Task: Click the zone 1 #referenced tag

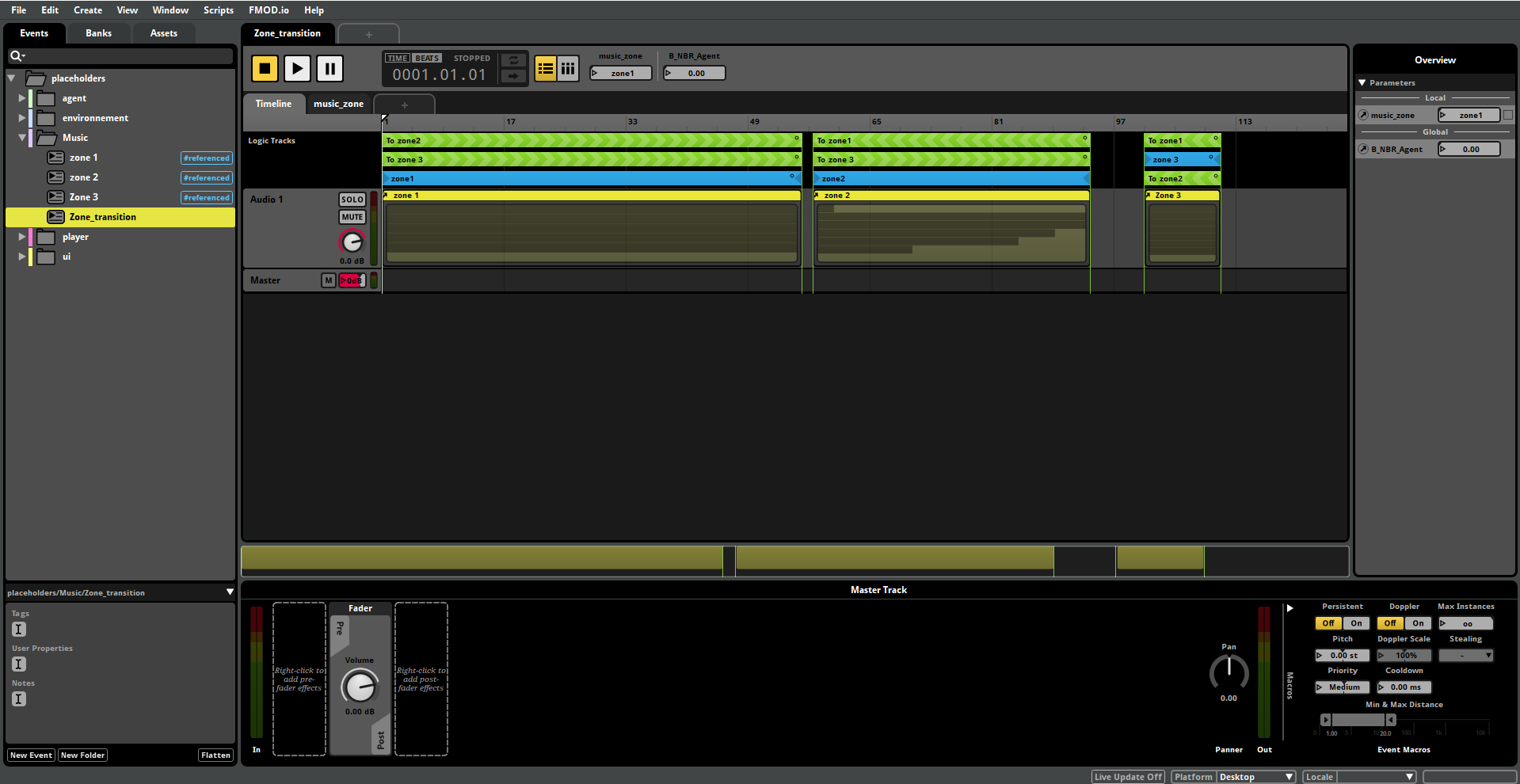Action: pos(206,158)
